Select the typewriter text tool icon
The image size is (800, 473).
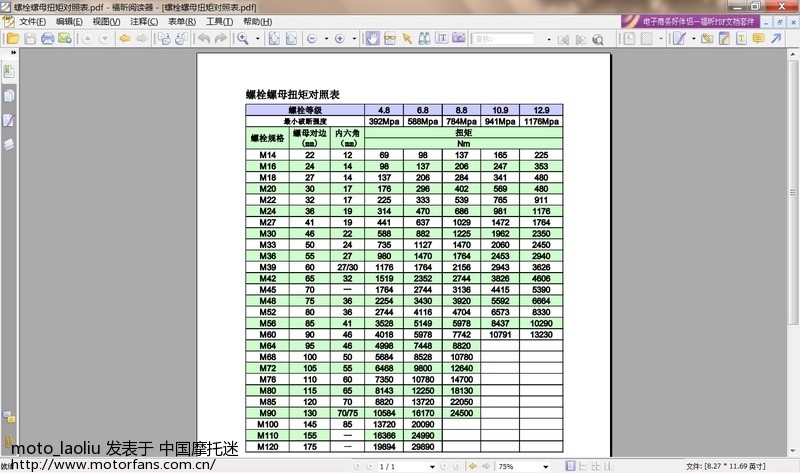click(741, 39)
